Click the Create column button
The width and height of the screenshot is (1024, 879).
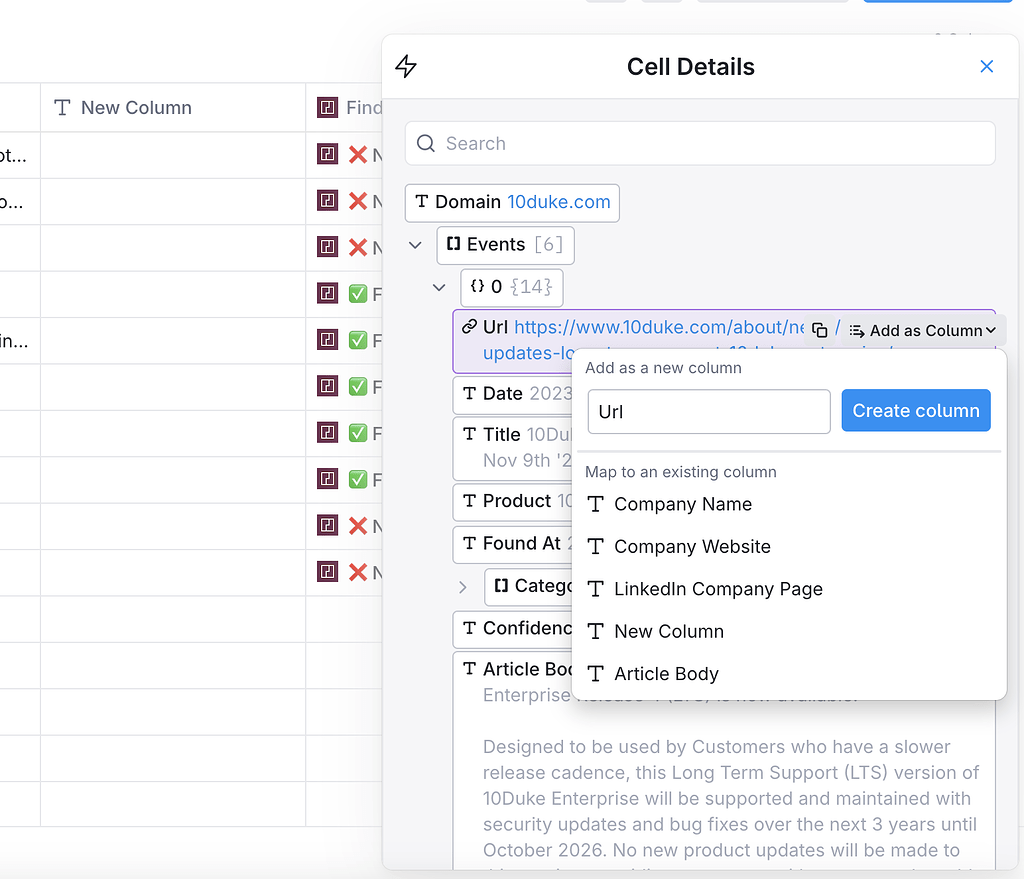coord(916,411)
